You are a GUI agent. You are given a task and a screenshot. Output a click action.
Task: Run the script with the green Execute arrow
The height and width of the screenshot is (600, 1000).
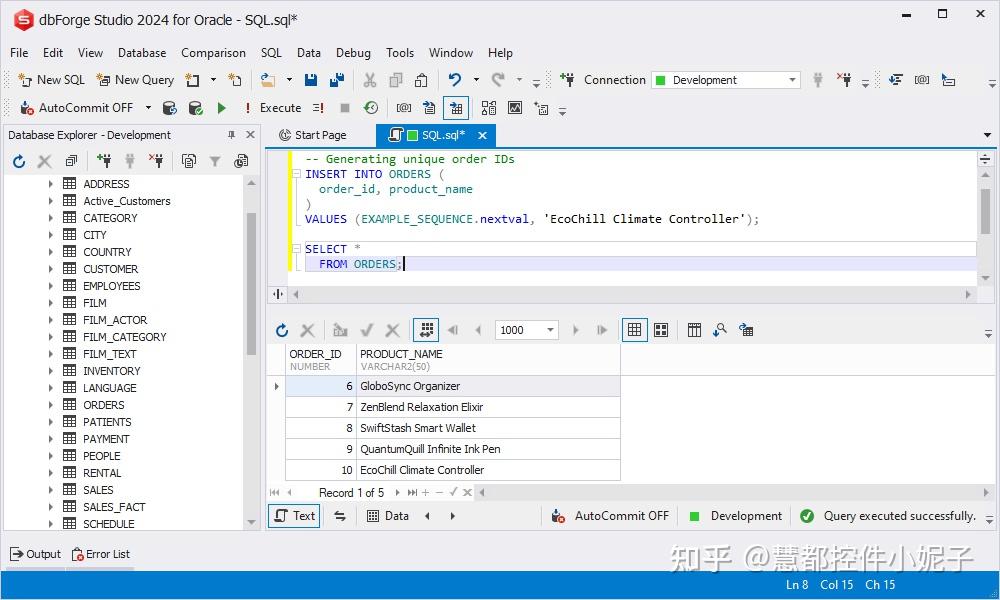pos(220,107)
